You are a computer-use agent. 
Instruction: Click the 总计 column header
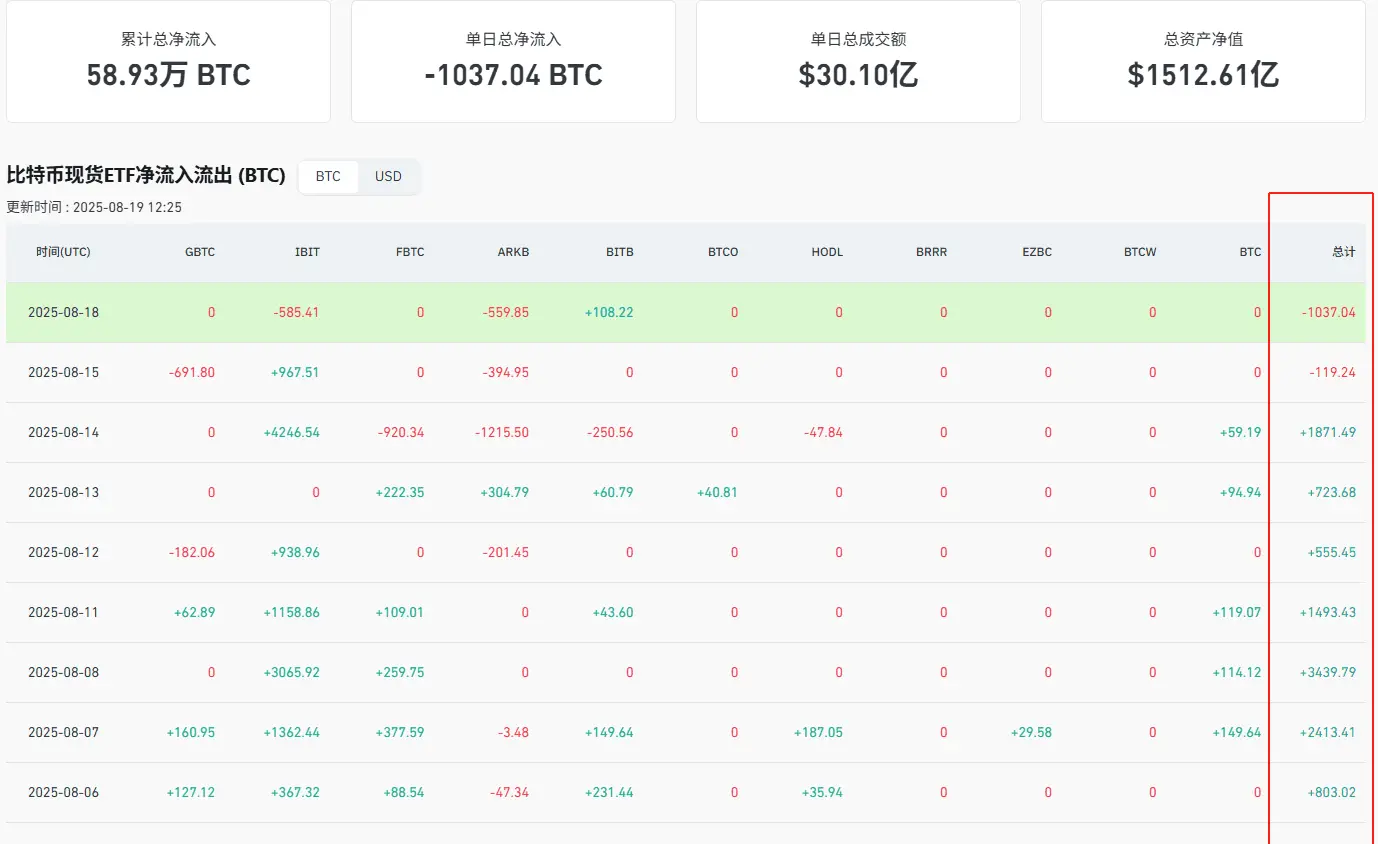point(1344,252)
